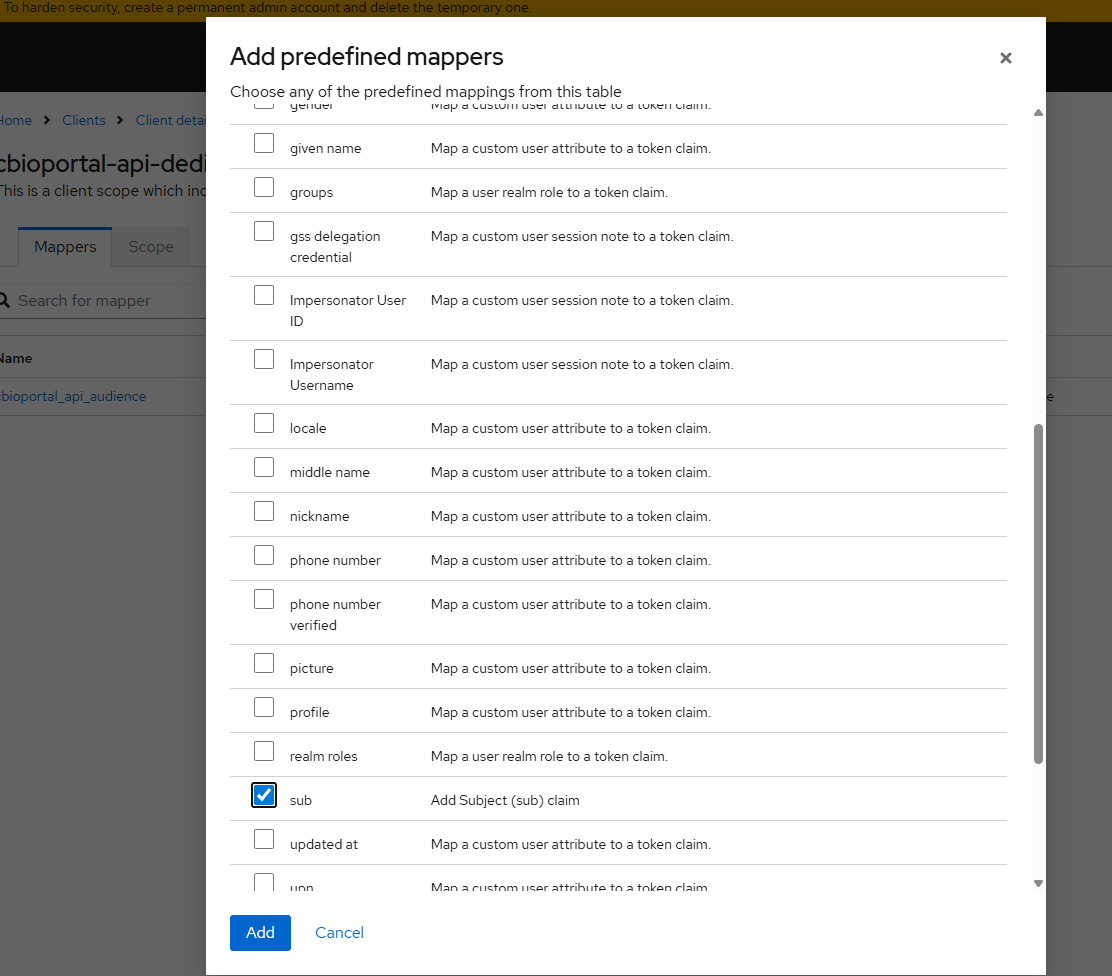The width and height of the screenshot is (1112, 976).
Task: Click the 'phone number verified' mapper name
Action: 335,614
